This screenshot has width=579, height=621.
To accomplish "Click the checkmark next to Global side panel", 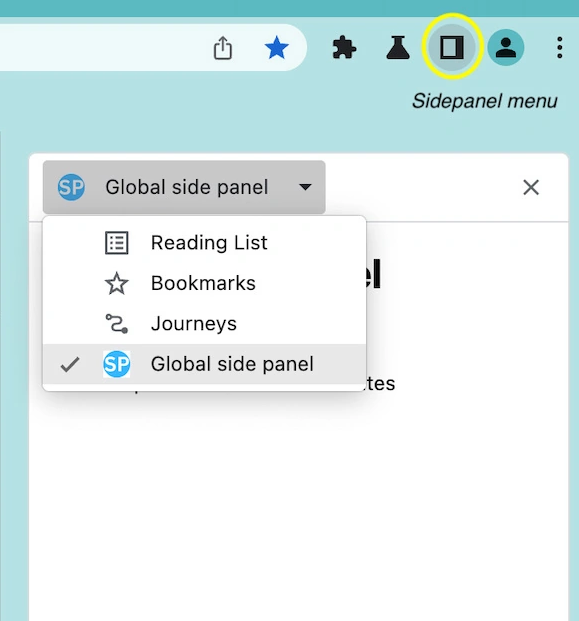I will tap(70, 365).
